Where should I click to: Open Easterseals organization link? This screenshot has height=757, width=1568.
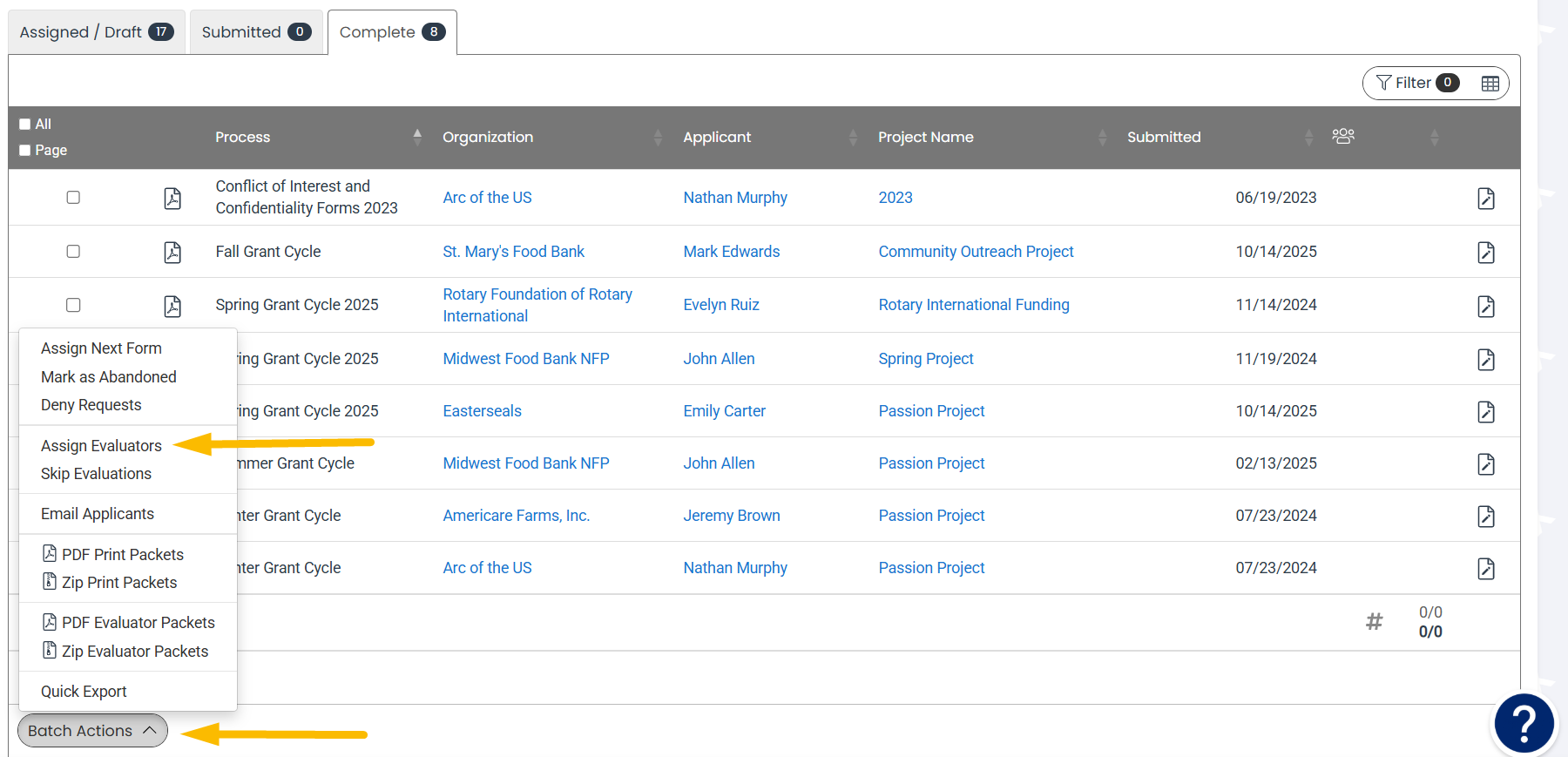click(x=482, y=411)
